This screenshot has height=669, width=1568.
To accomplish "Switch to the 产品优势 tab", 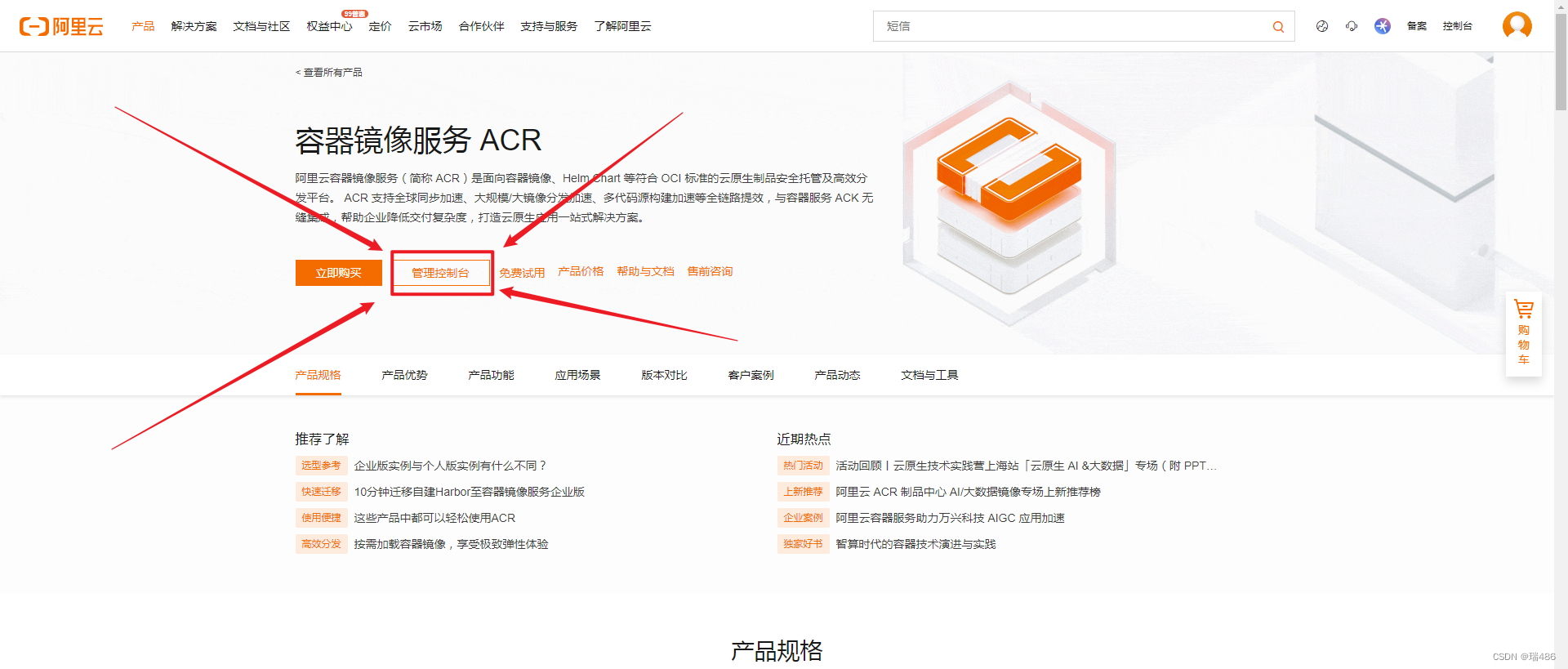I will point(404,375).
